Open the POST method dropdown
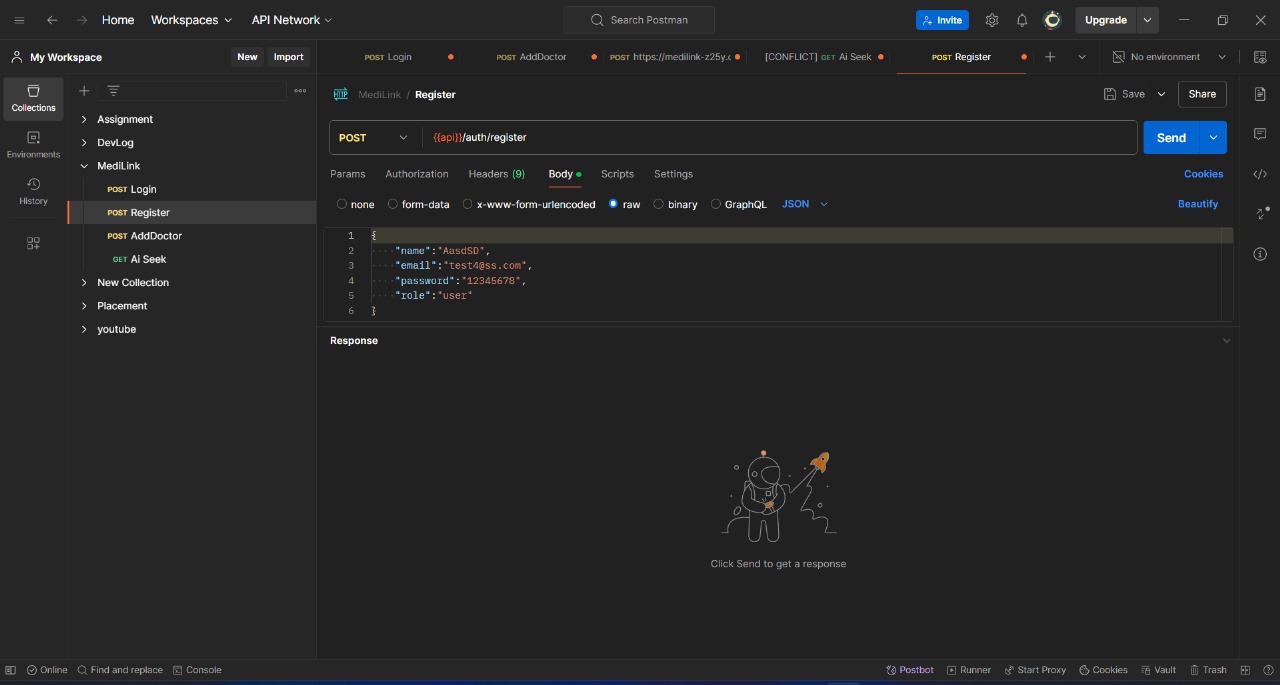Image resolution: width=1280 pixels, height=685 pixels. coord(373,137)
